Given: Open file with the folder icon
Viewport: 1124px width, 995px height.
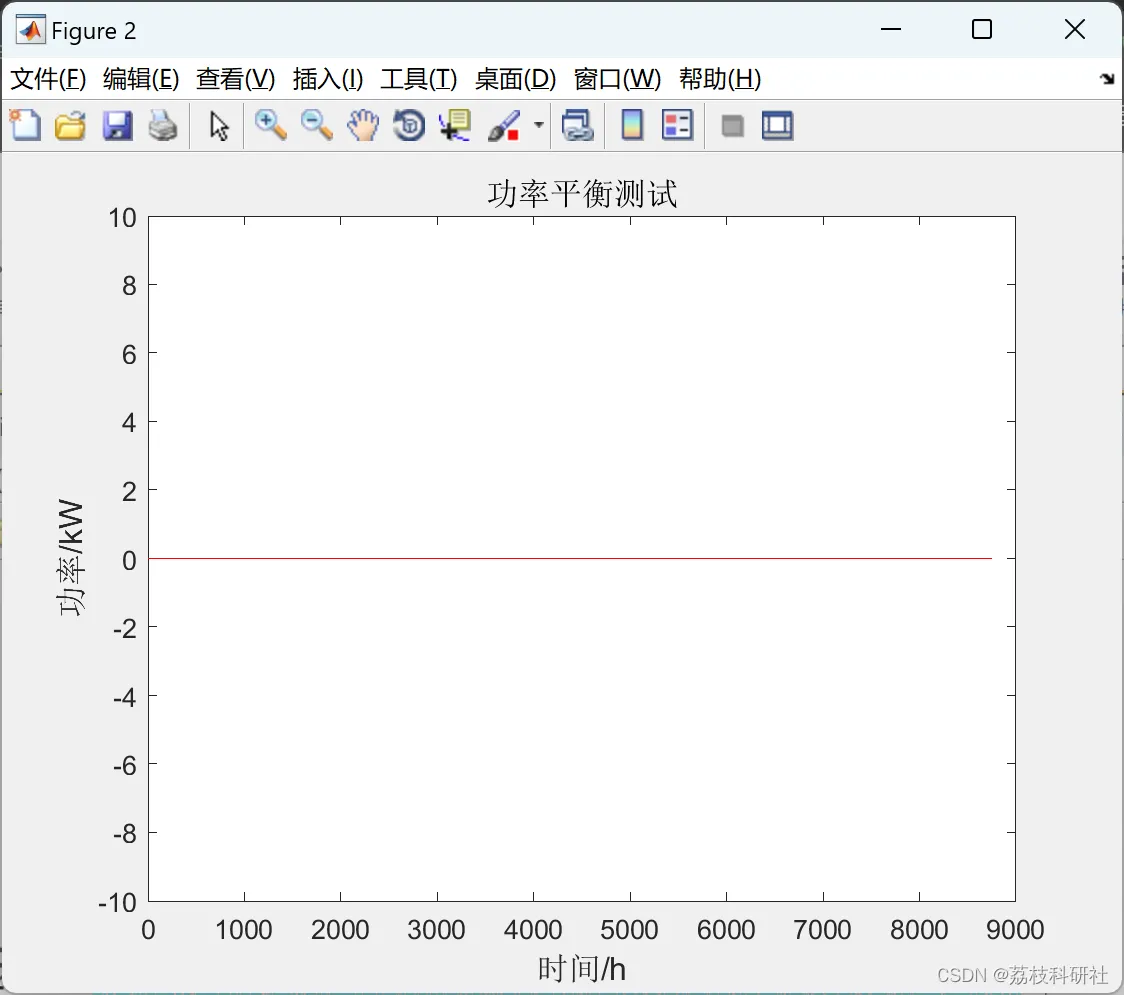Looking at the screenshot, I should [x=70, y=125].
